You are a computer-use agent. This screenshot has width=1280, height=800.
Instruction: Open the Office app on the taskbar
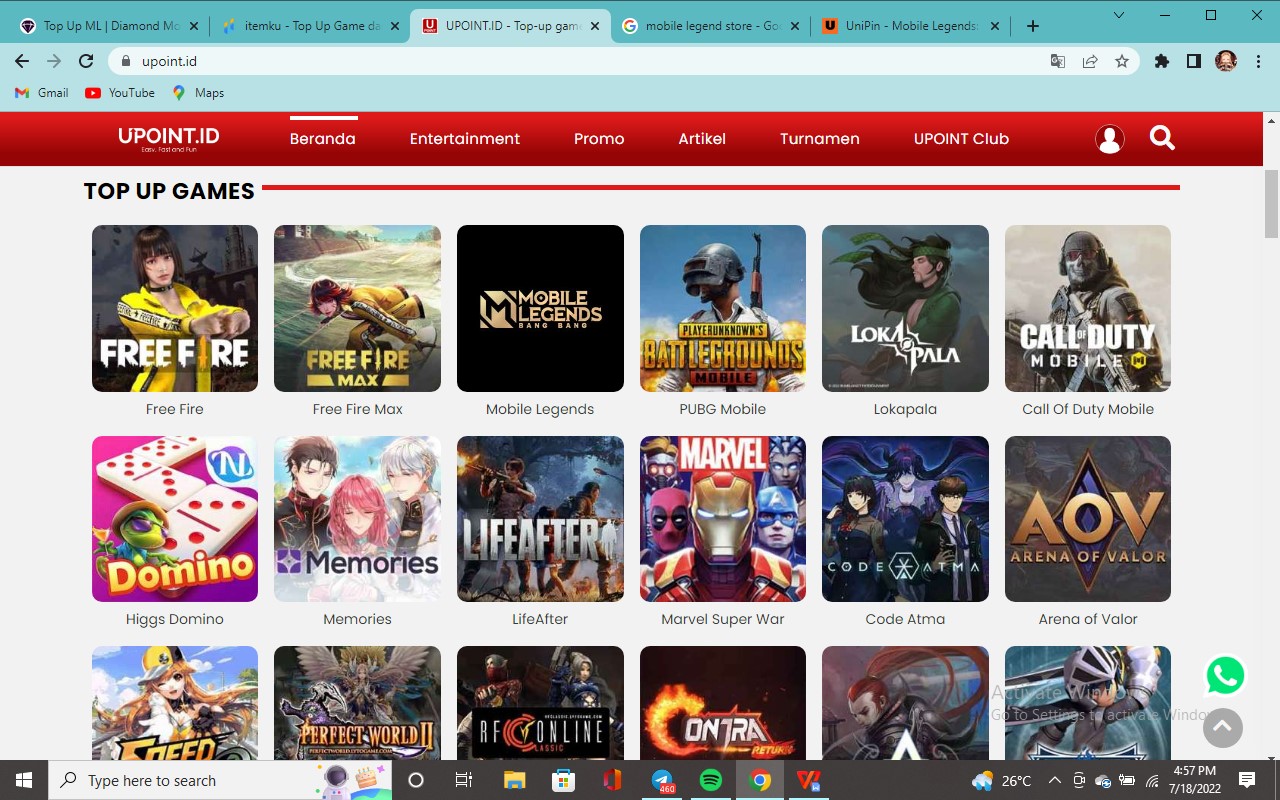tap(612, 780)
